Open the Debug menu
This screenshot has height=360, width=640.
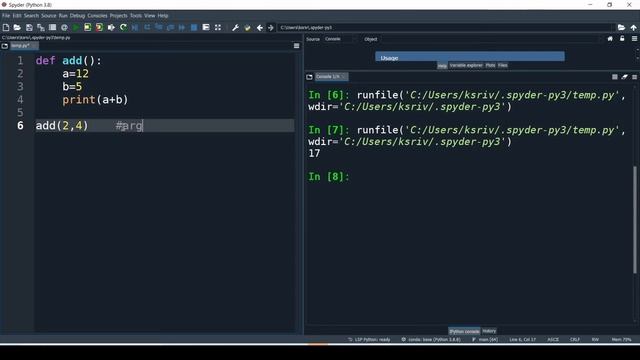(77, 16)
